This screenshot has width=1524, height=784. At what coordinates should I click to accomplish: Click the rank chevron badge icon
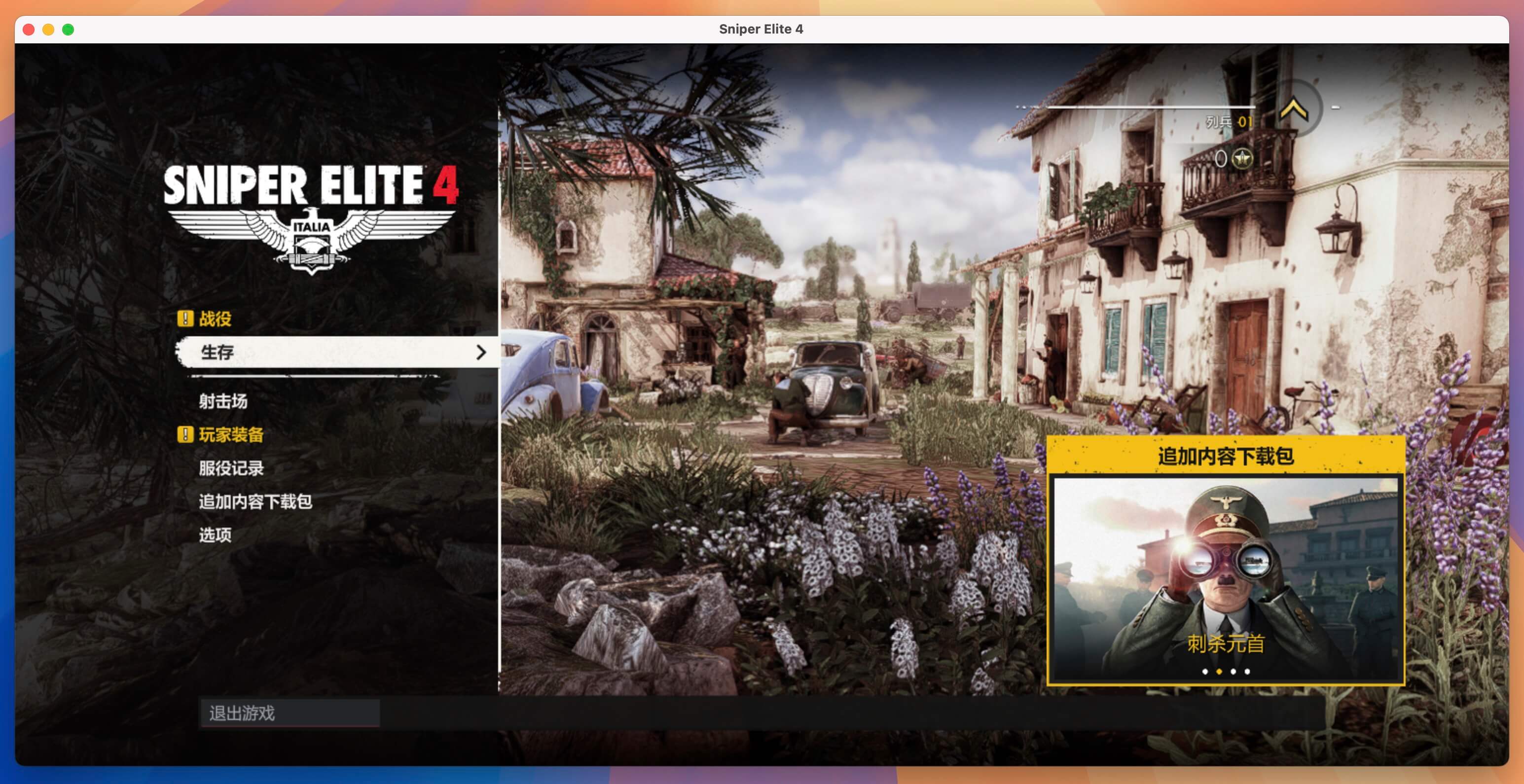1294,109
